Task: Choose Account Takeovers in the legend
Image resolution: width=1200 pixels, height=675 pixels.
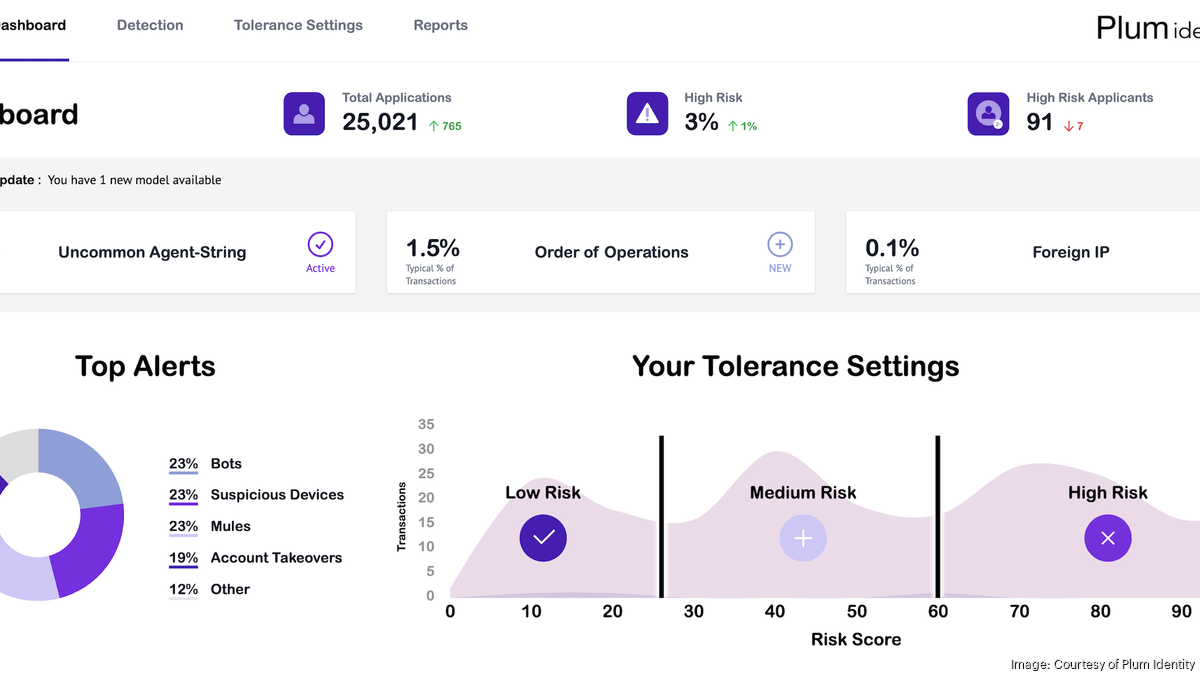Action: click(x=275, y=558)
